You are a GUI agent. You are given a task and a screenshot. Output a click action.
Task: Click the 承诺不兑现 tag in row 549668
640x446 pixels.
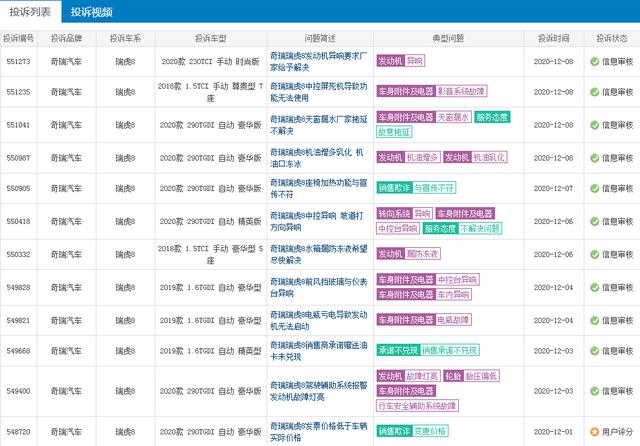[397, 352]
